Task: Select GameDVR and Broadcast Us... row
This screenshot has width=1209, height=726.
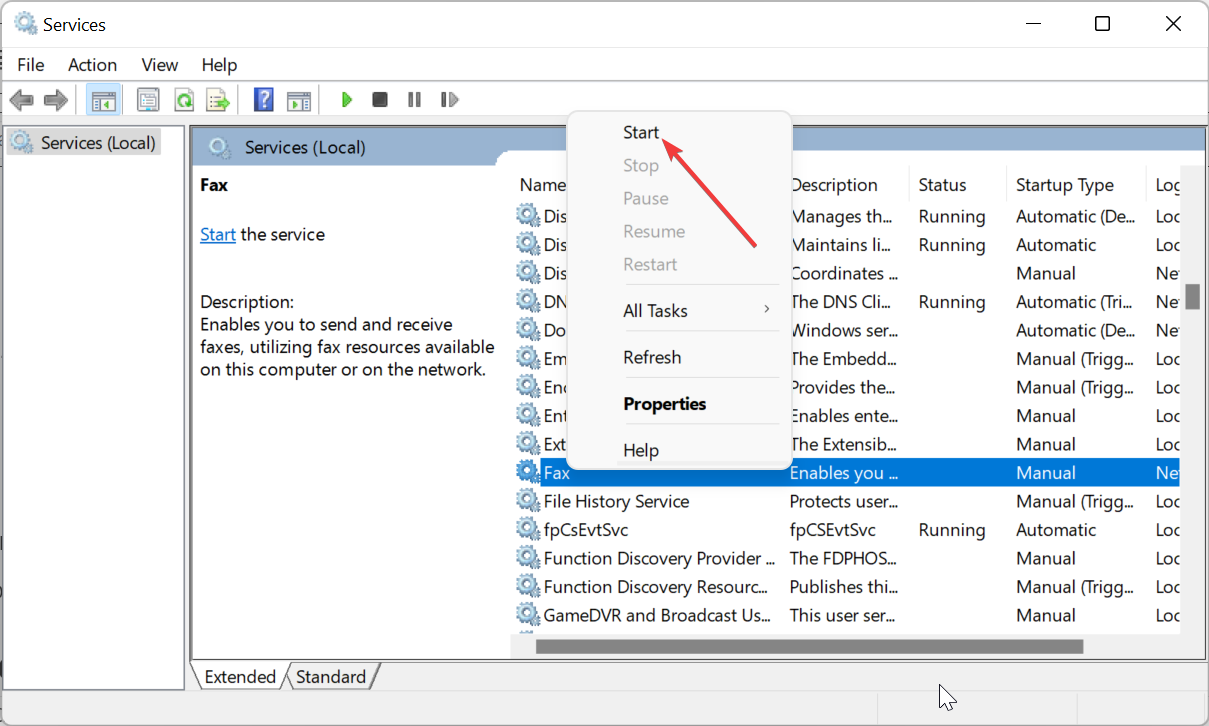Action: [847, 615]
